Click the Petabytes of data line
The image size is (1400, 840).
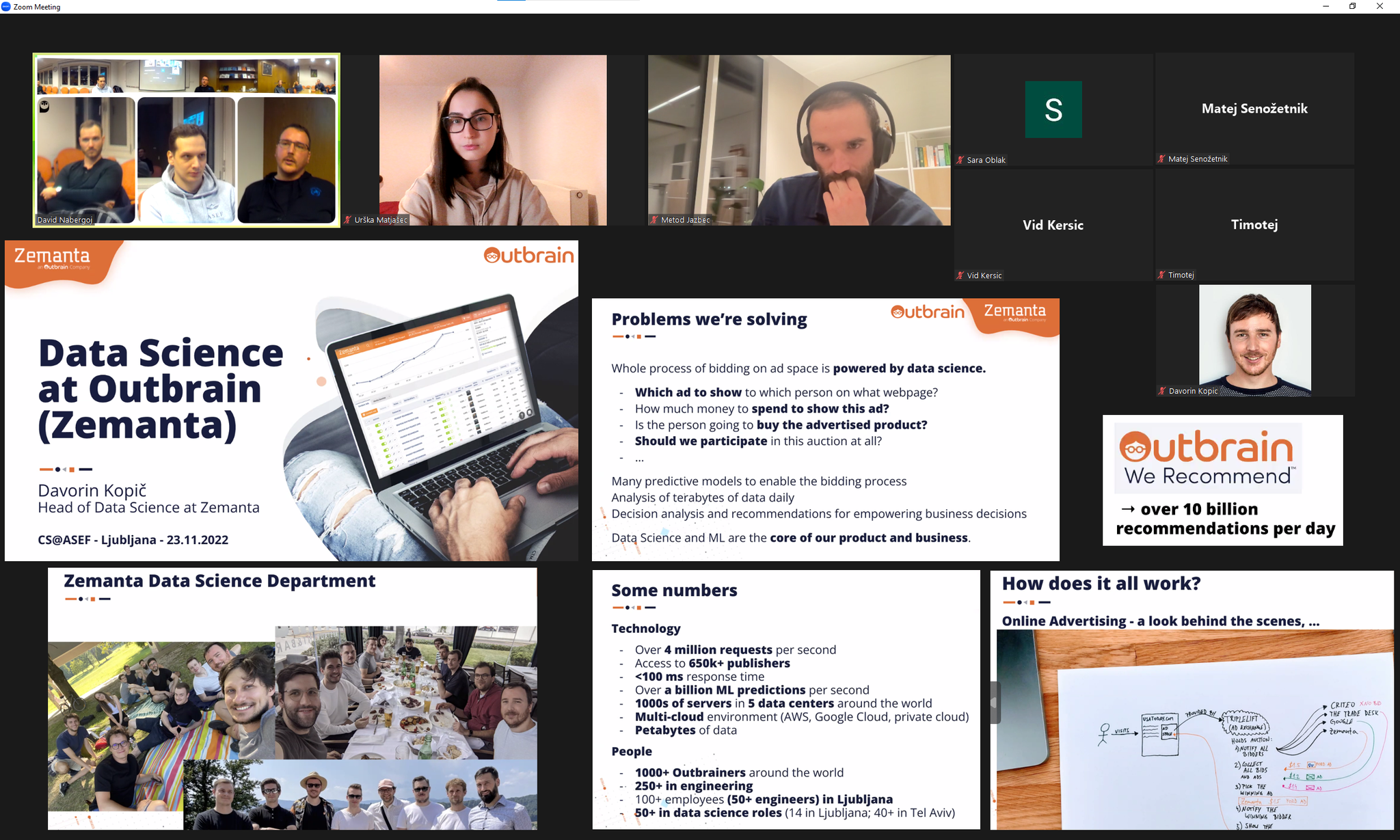686,730
